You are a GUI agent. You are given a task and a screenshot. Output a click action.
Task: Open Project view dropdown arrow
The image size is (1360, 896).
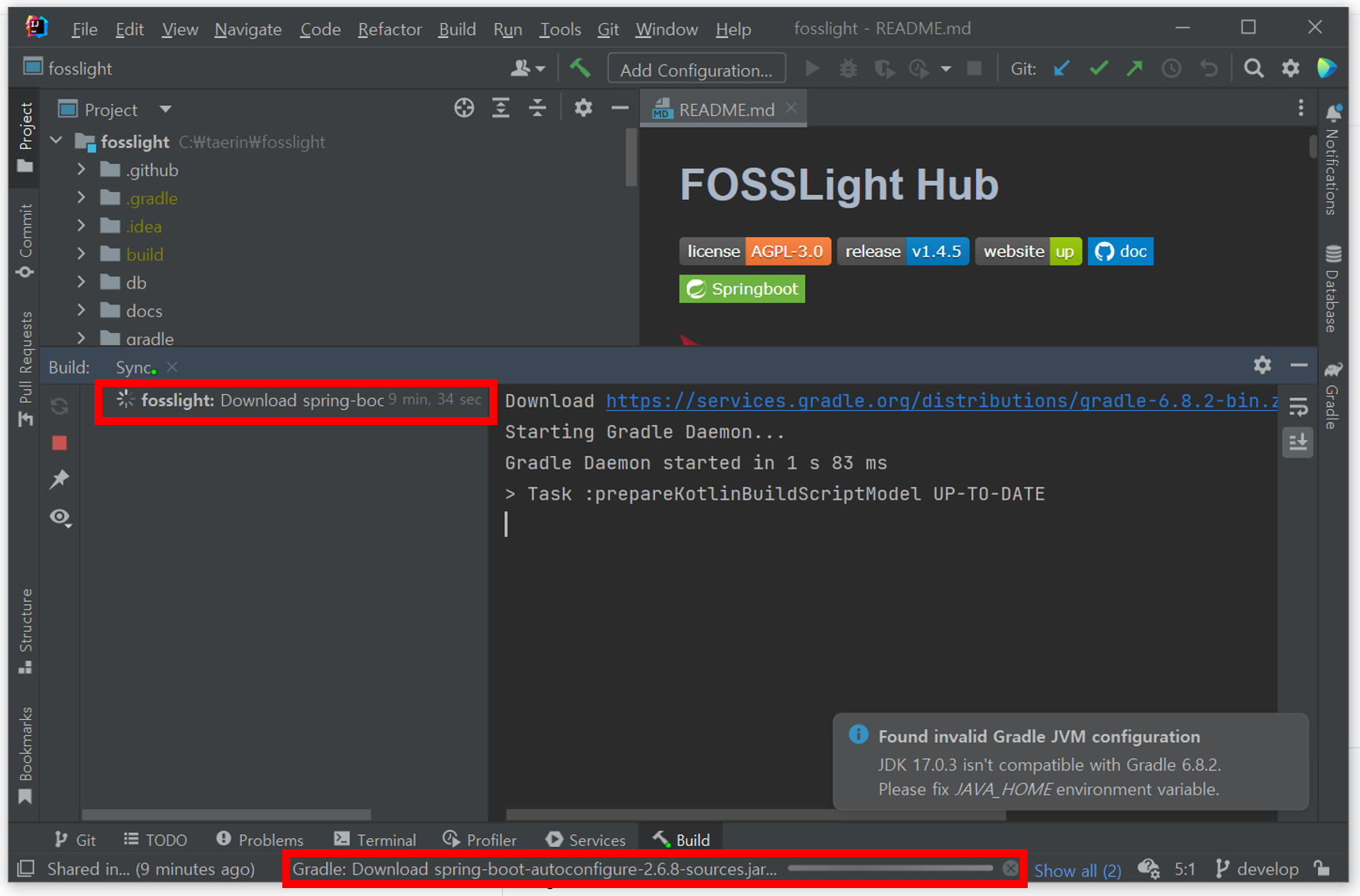pos(165,109)
